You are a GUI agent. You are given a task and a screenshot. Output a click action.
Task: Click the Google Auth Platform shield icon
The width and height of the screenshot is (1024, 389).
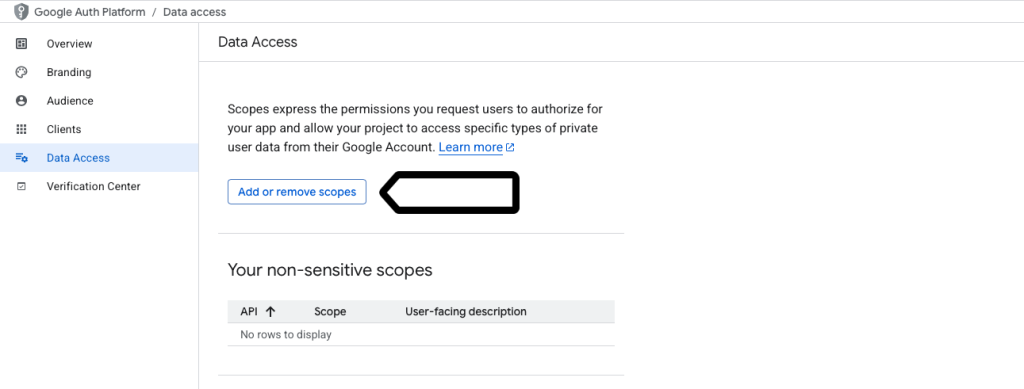point(22,12)
